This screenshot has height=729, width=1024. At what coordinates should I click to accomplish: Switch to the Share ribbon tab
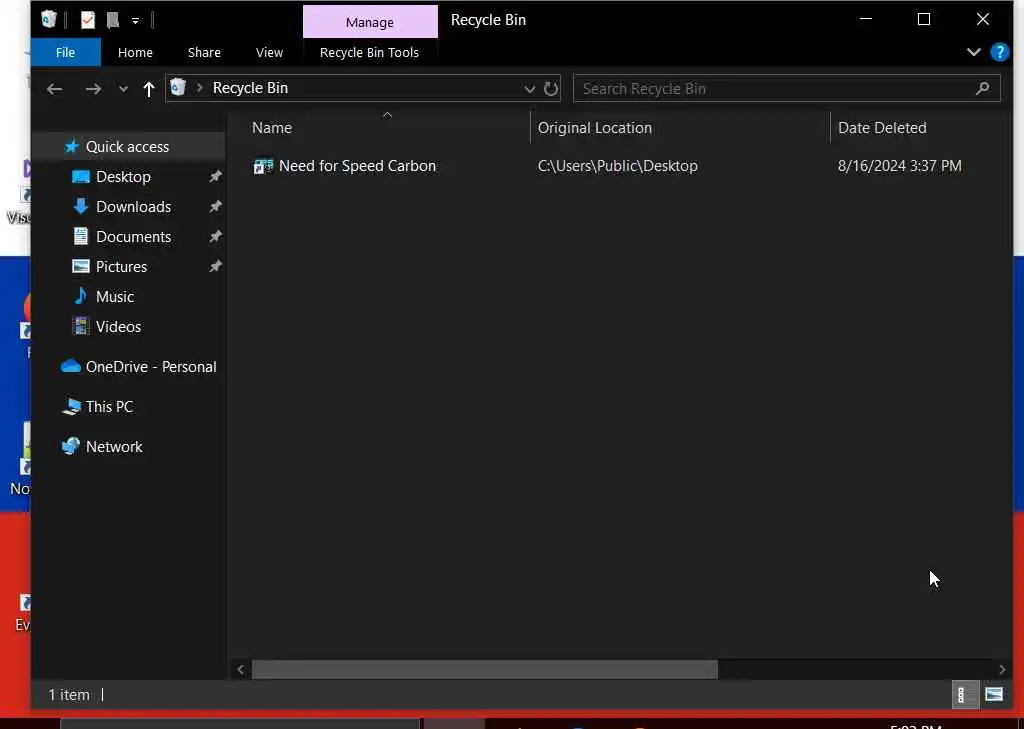pos(204,52)
